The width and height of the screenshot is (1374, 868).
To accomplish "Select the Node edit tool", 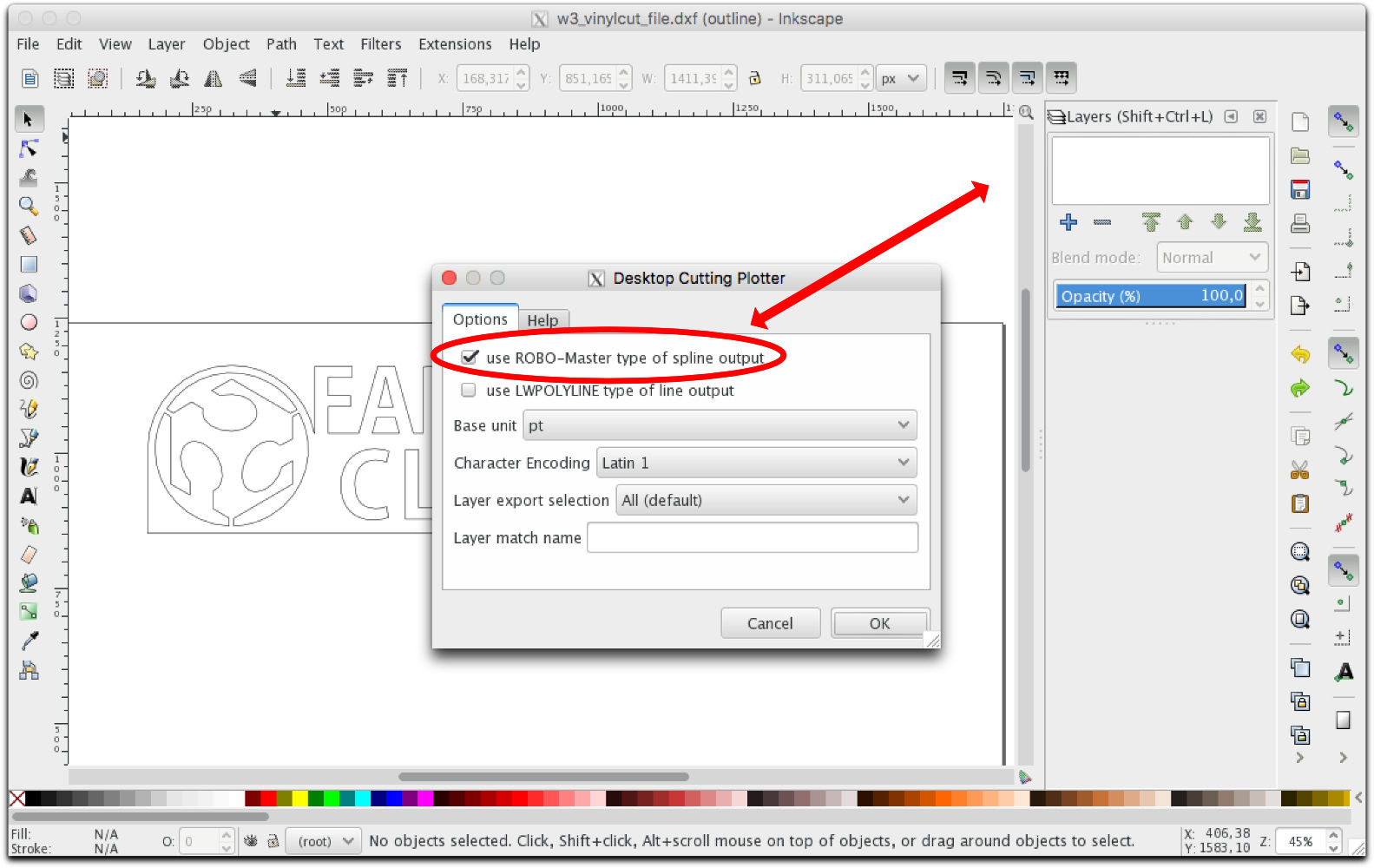I will pyautogui.click(x=29, y=148).
